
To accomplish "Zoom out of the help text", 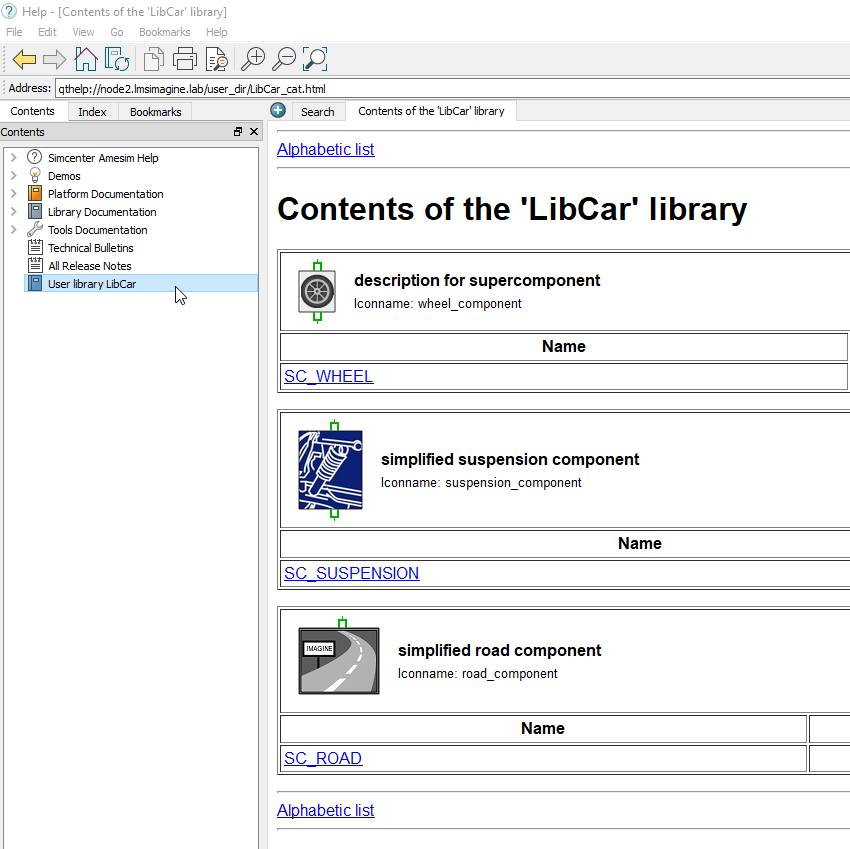I will click(283, 59).
